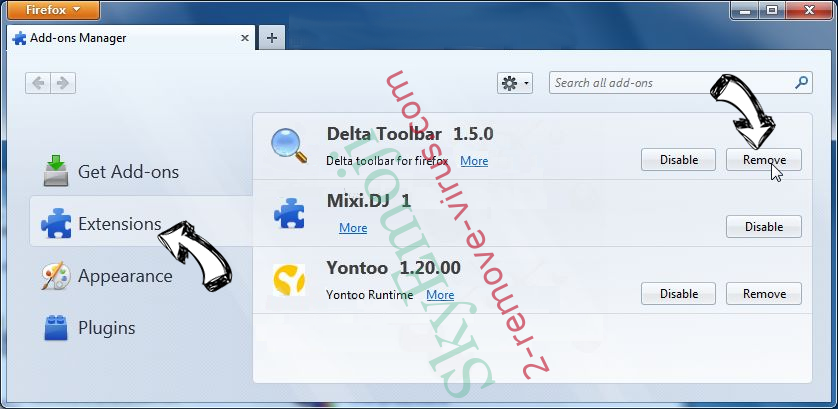838x409 pixels.
Task: Click the 'Delta toolbar for firefox' description
Action: click(x=387, y=161)
